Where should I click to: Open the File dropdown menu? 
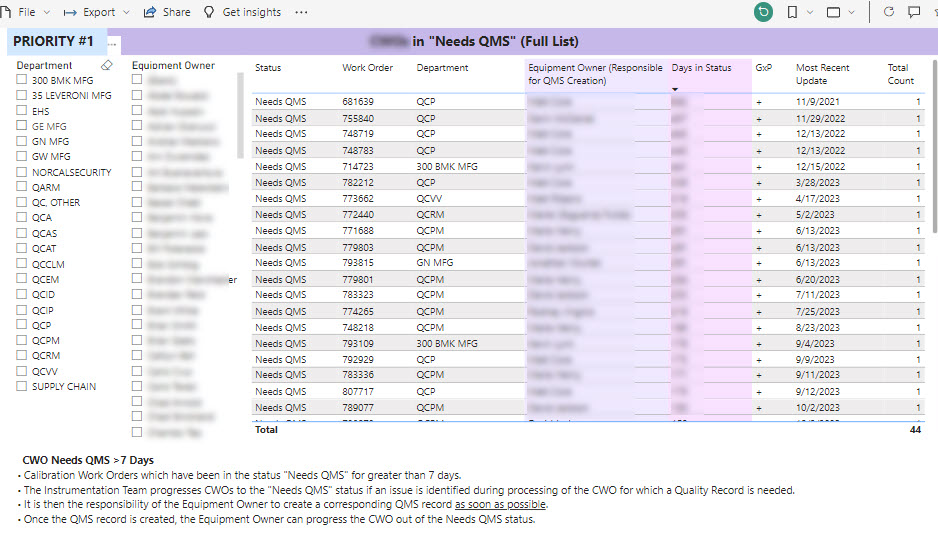pyautogui.click(x=27, y=12)
